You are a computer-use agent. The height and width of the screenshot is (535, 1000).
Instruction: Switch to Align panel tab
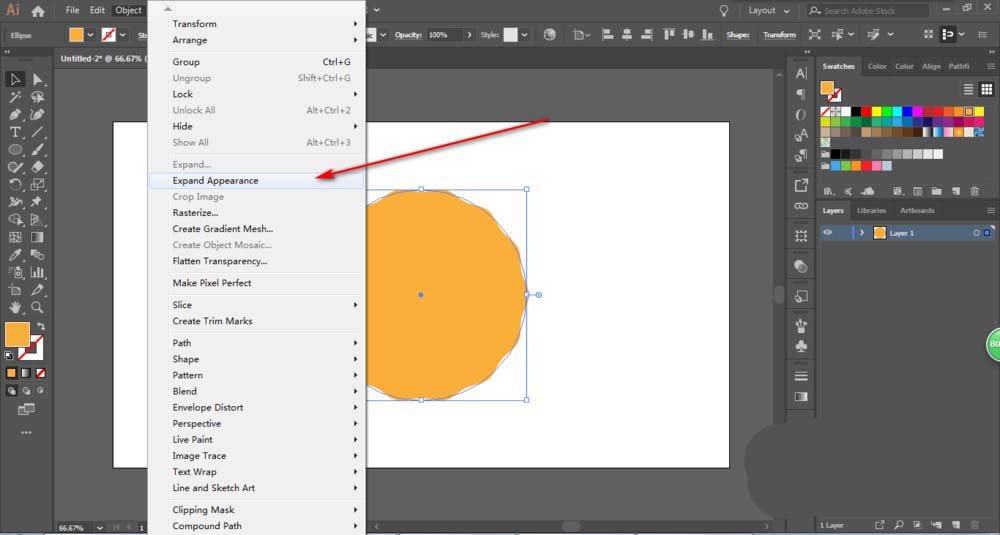931,66
